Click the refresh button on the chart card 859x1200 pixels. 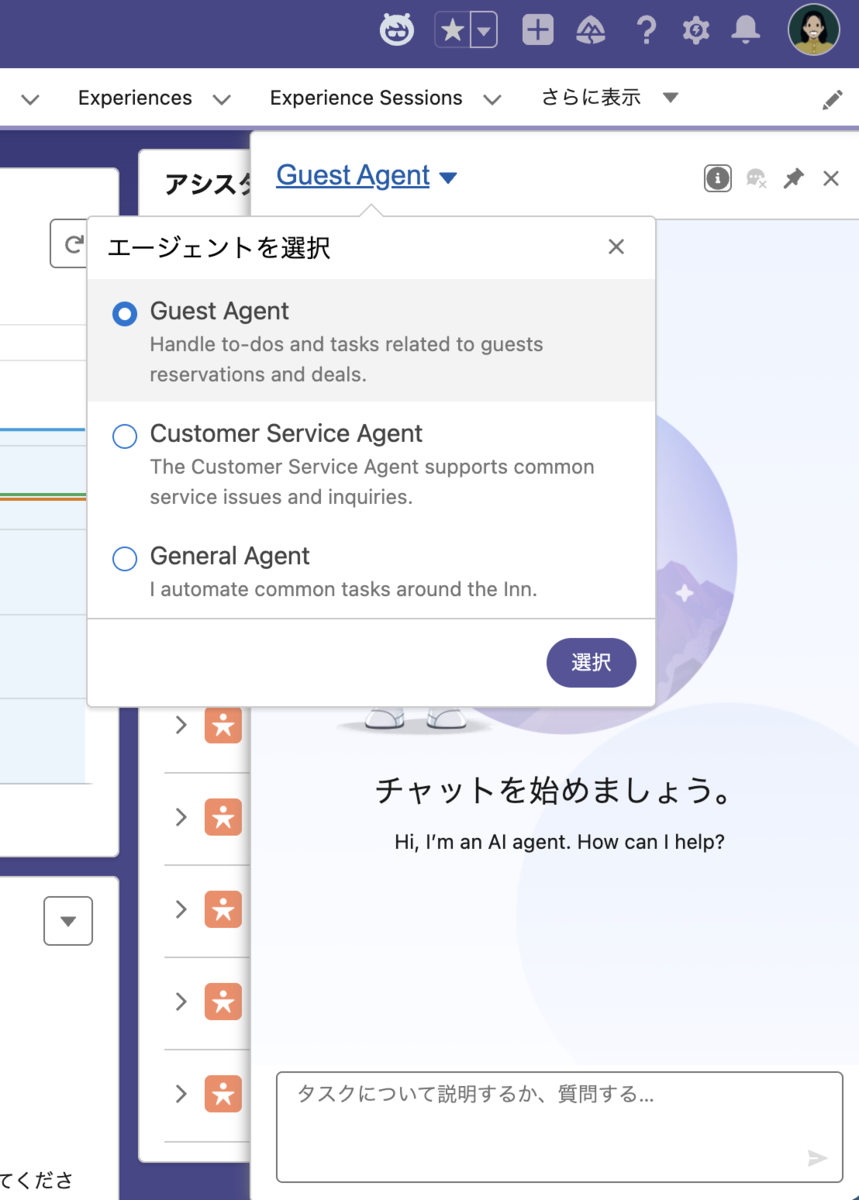[69, 244]
